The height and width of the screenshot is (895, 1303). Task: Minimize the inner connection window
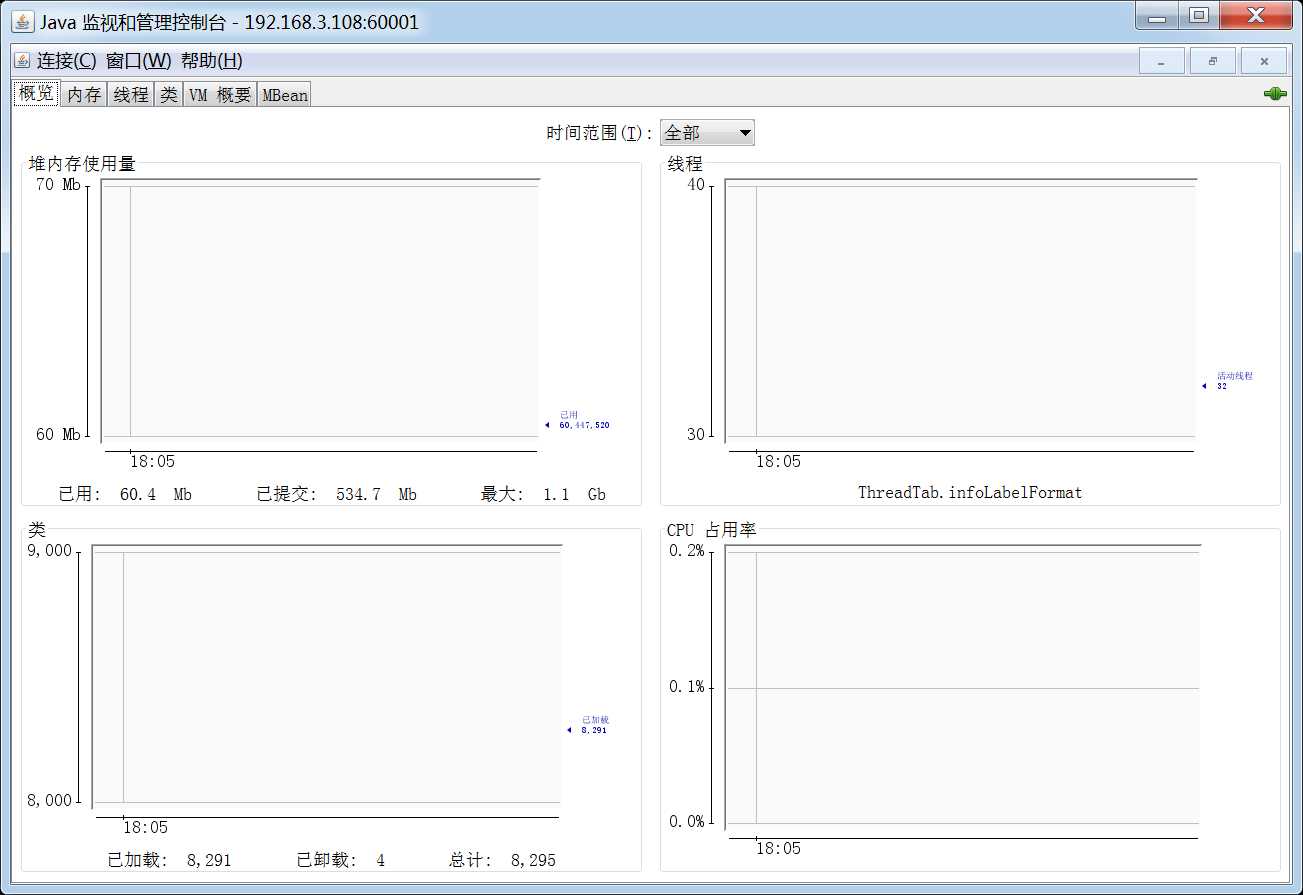click(1161, 61)
